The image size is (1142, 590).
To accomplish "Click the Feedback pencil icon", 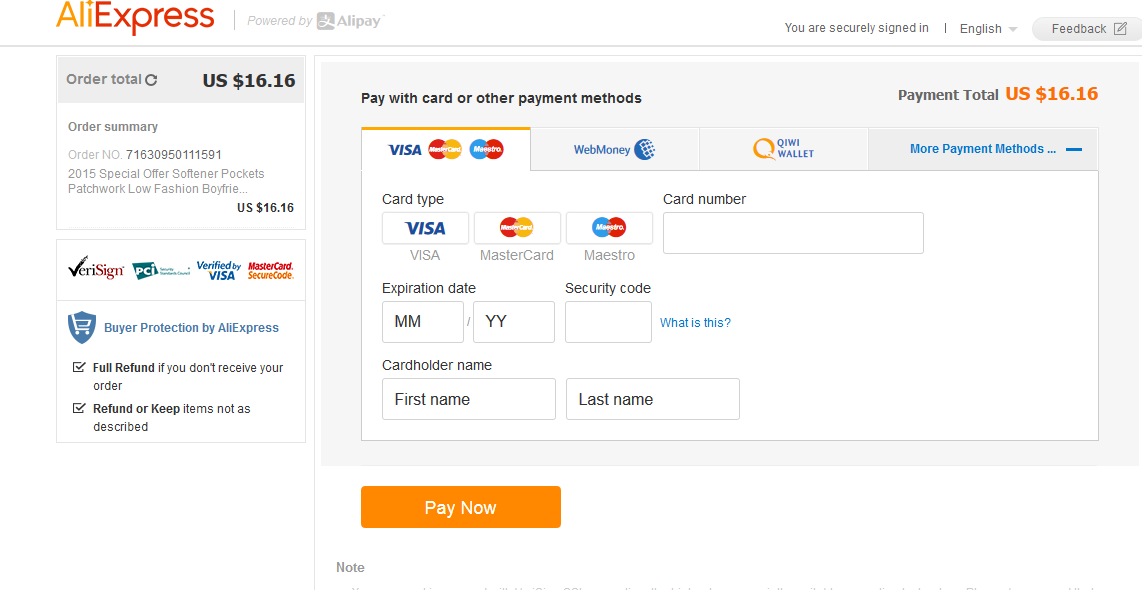I will point(1120,28).
